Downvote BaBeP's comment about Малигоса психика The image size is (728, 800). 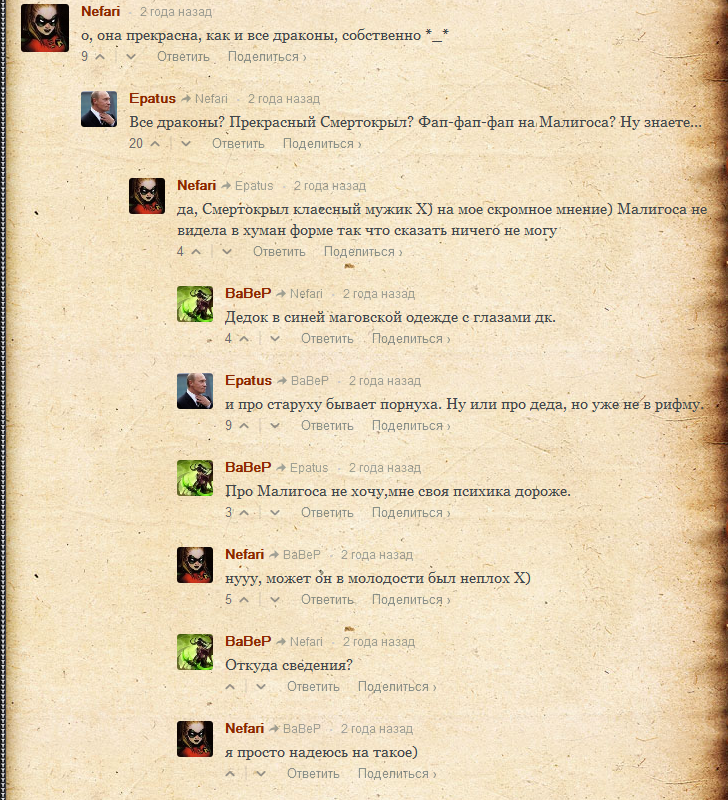pos(275,513)
